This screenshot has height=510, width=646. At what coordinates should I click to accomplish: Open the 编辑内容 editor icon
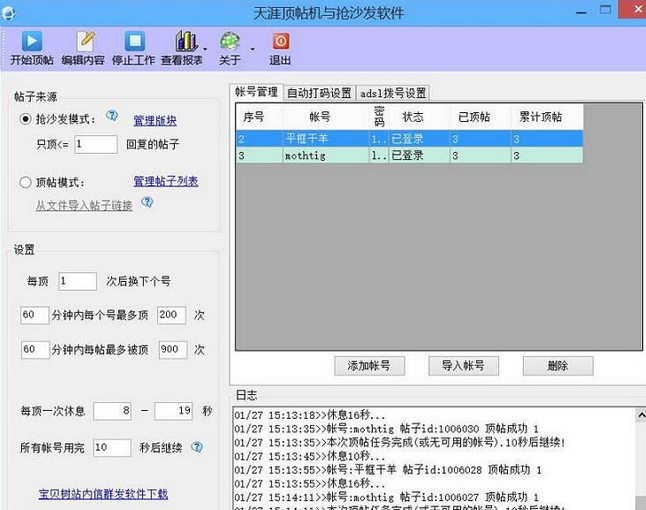pos(85,41)
